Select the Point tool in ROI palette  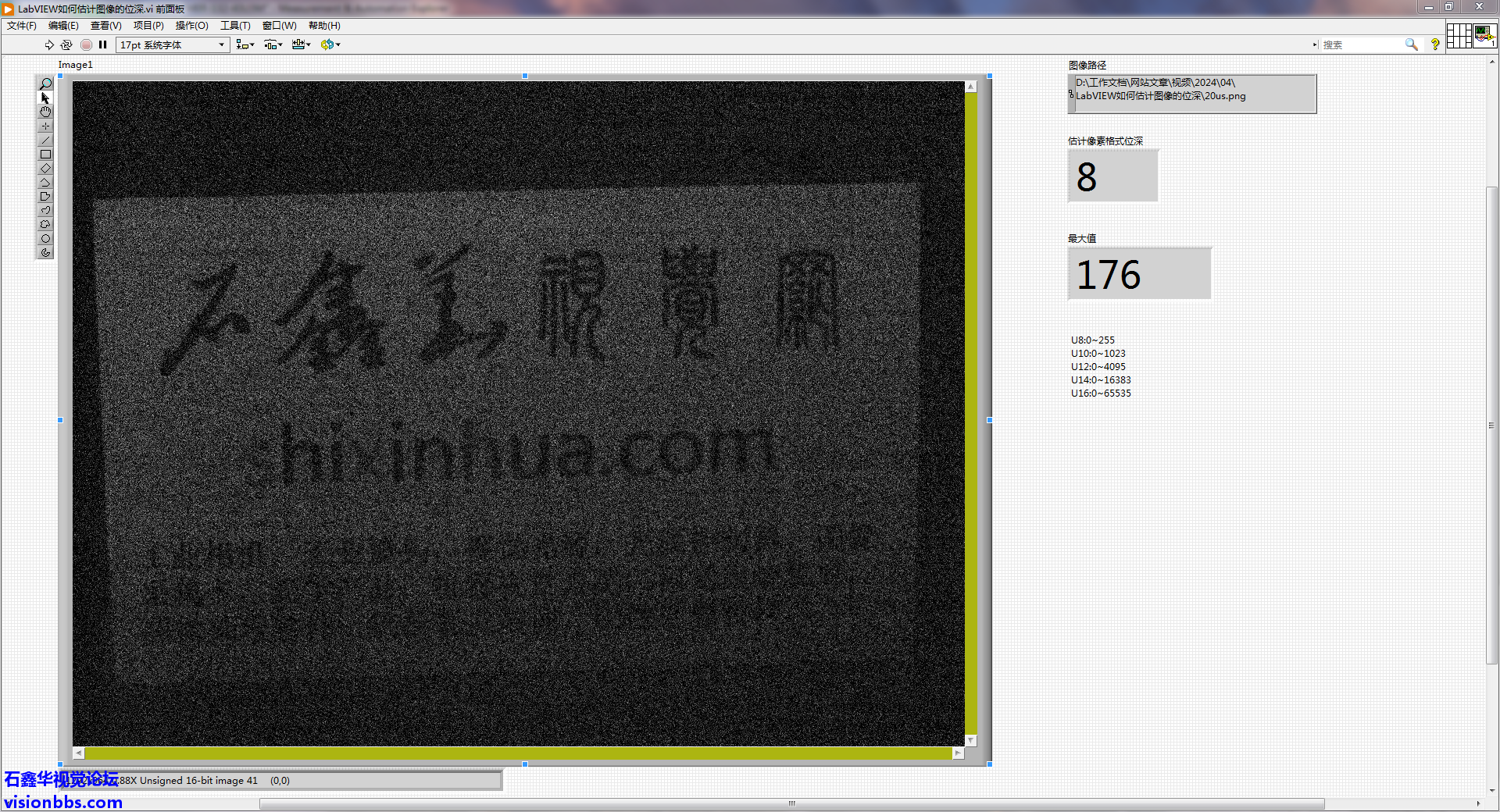(x=45, y=126)
